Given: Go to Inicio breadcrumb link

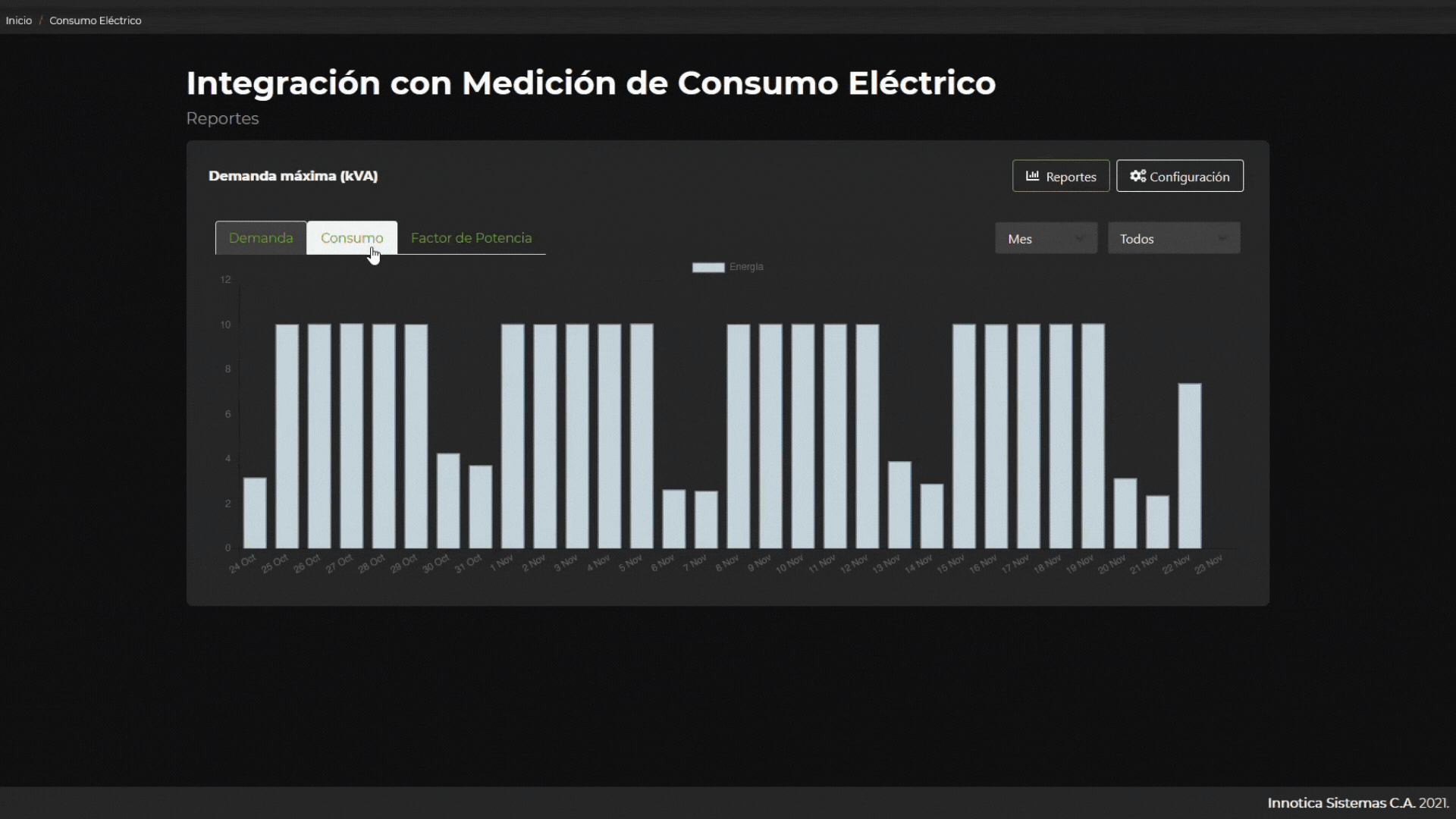Looking at the screenshot, I should tap(19, 20).
